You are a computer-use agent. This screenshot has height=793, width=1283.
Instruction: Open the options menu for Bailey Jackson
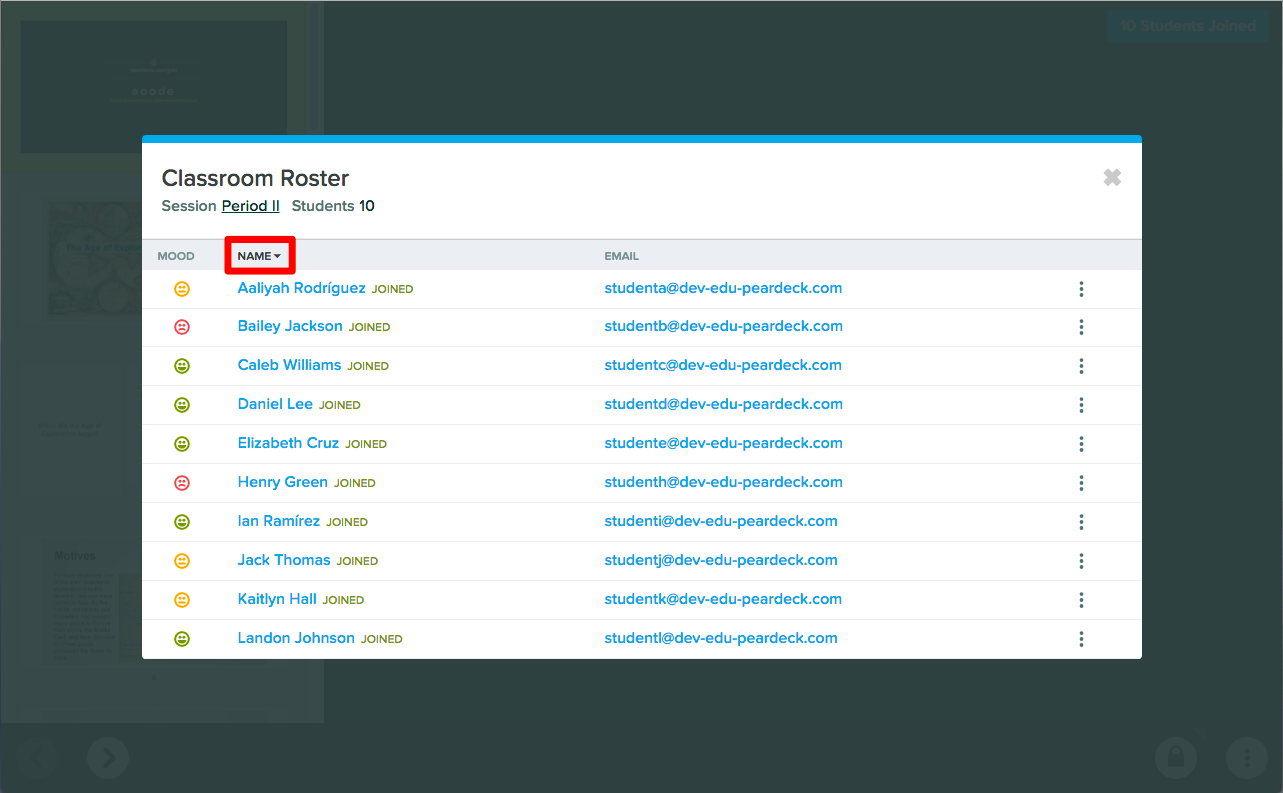[1081, 327]
